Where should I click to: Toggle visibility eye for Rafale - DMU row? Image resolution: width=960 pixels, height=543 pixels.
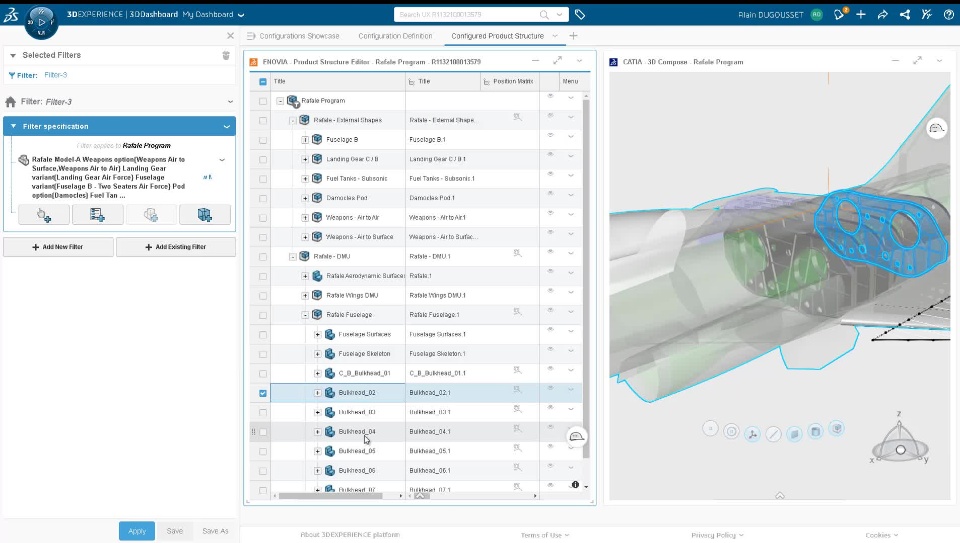[x=550, y=252]
